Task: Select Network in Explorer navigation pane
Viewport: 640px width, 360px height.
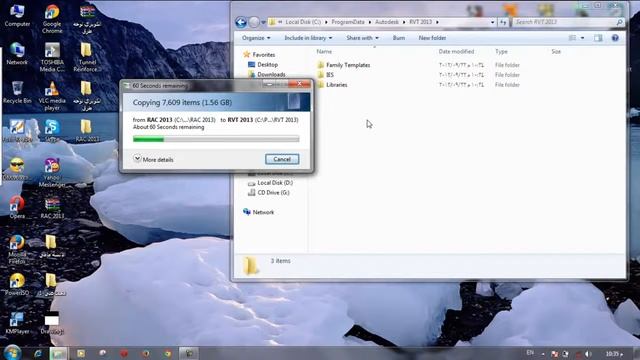Action: (x=259, y=212)
